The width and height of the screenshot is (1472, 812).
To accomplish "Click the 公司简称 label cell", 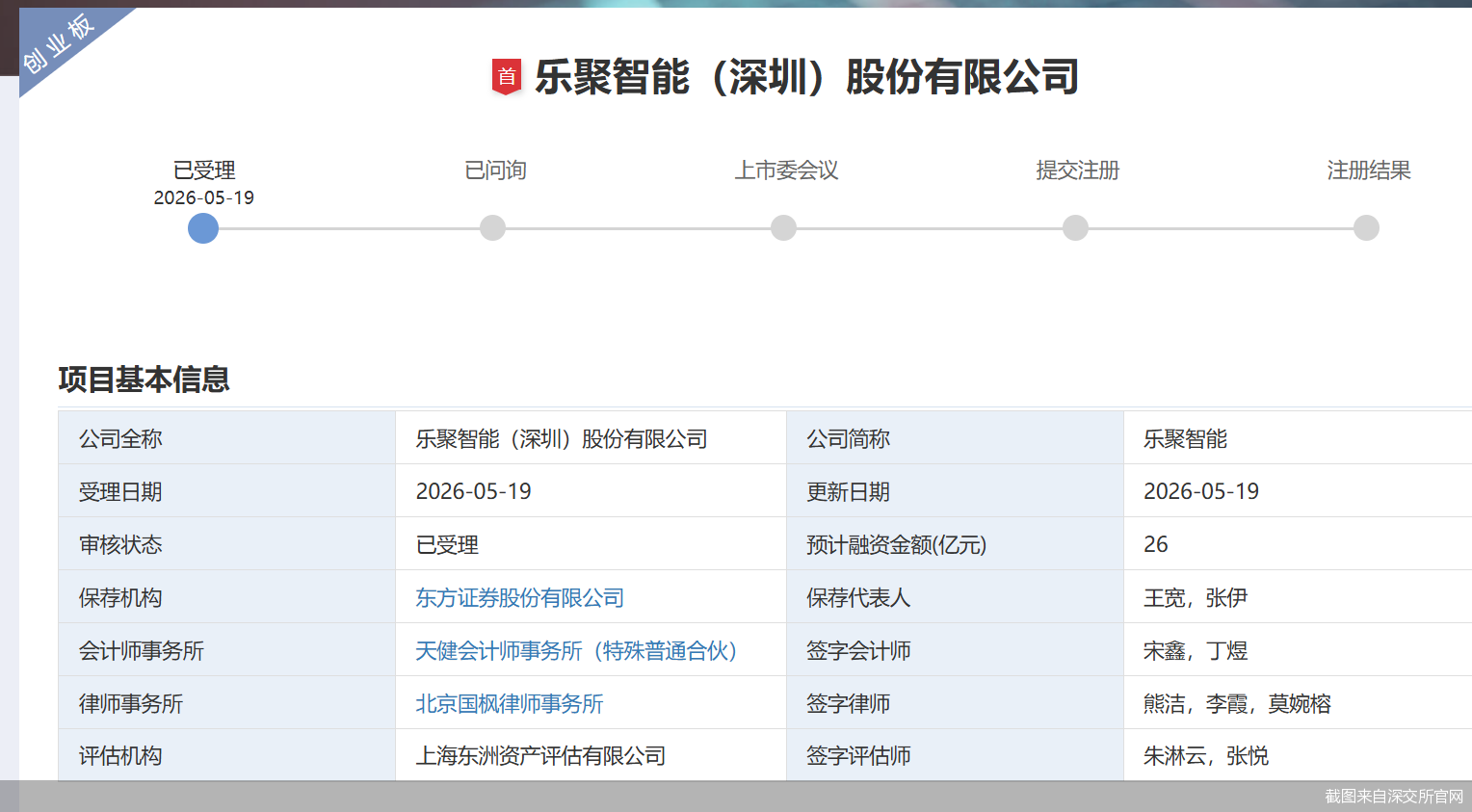I will (x=956, y=438).
